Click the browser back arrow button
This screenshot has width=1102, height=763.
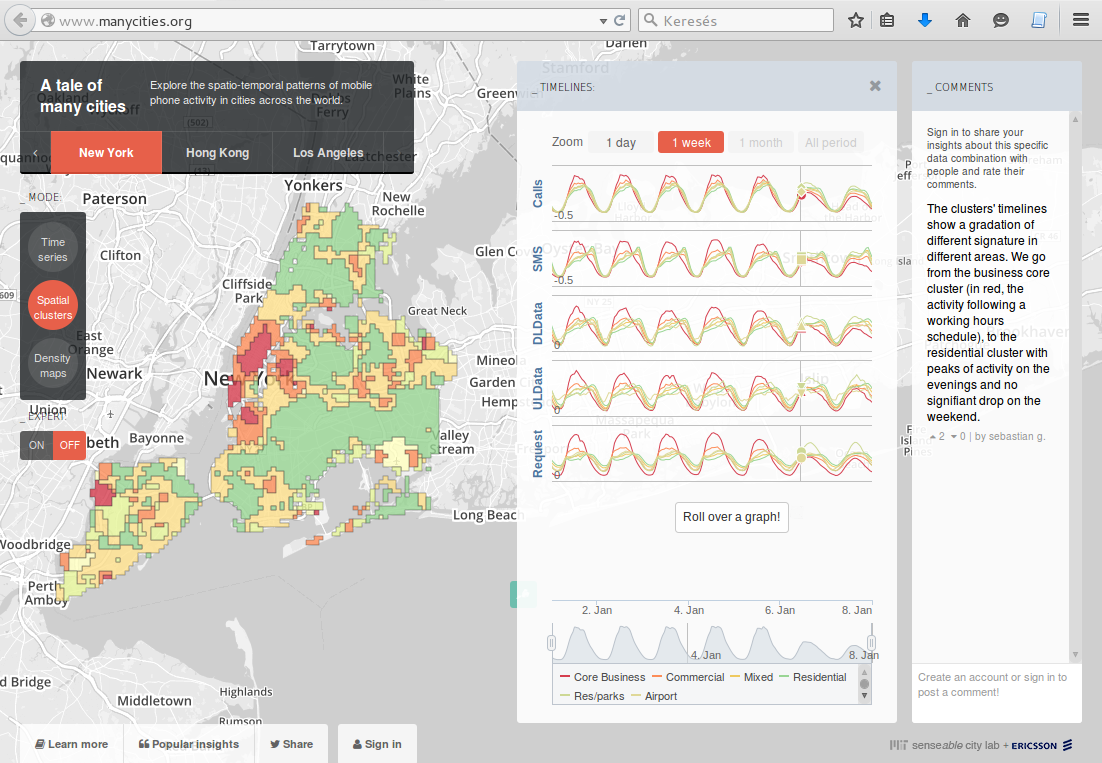tap(21, 20)
